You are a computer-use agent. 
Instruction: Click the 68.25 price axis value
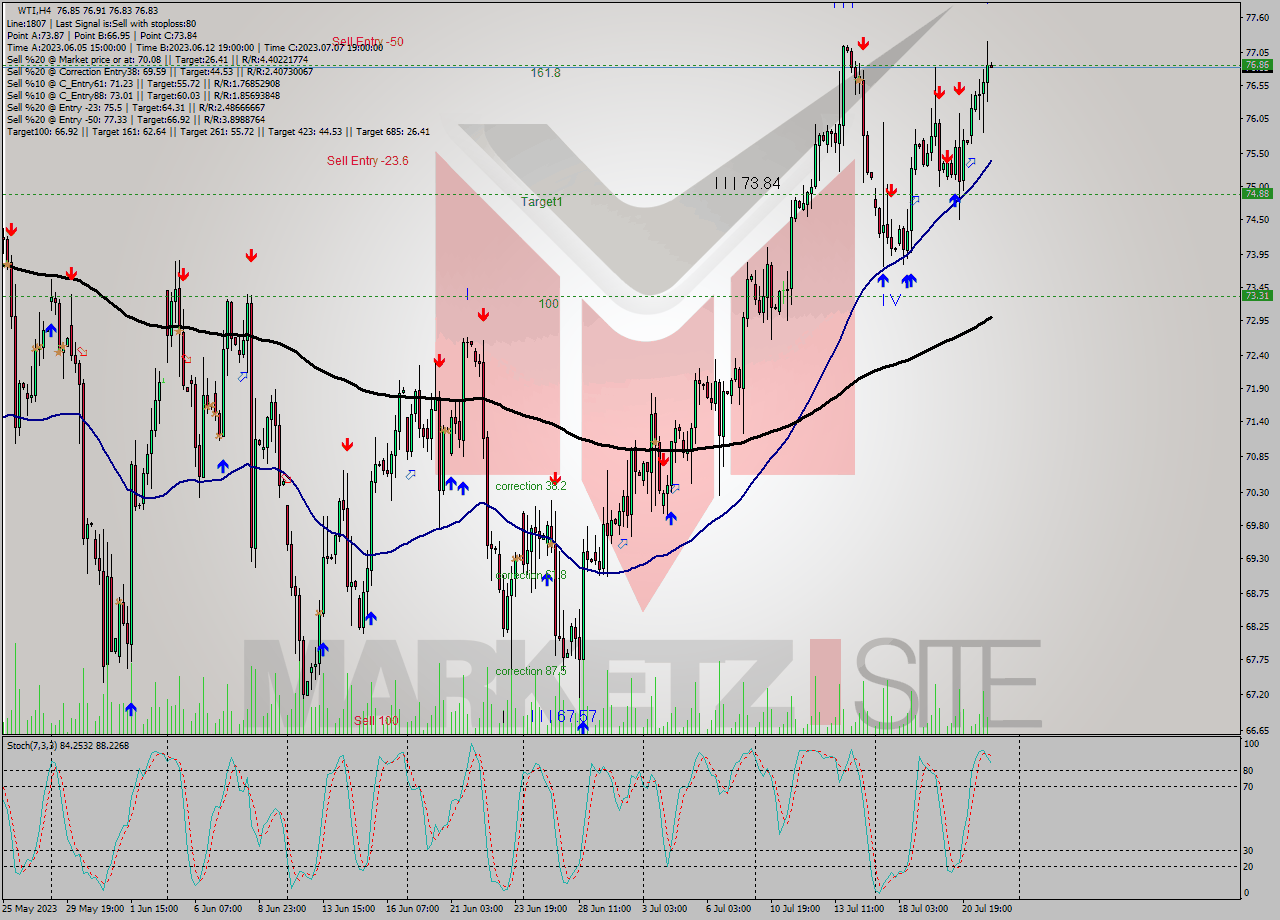1257,627
